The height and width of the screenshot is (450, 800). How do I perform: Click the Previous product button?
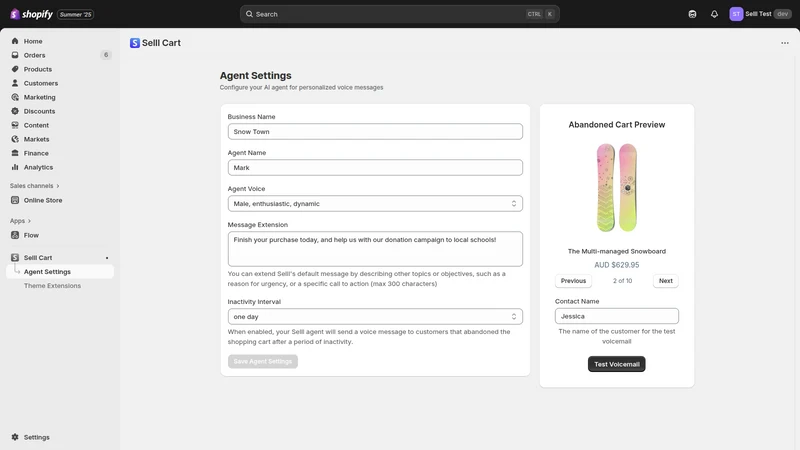[x=573, y=281]
